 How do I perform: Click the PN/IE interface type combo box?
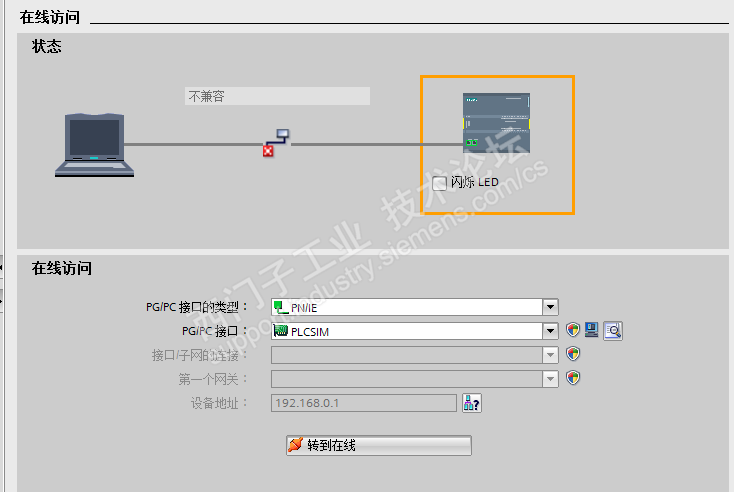(415, 307)
